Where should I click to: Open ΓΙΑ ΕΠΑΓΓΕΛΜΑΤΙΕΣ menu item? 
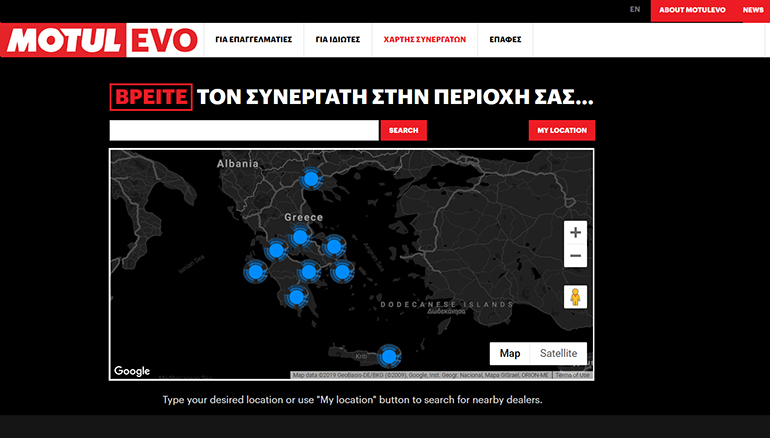pos(253,40)
